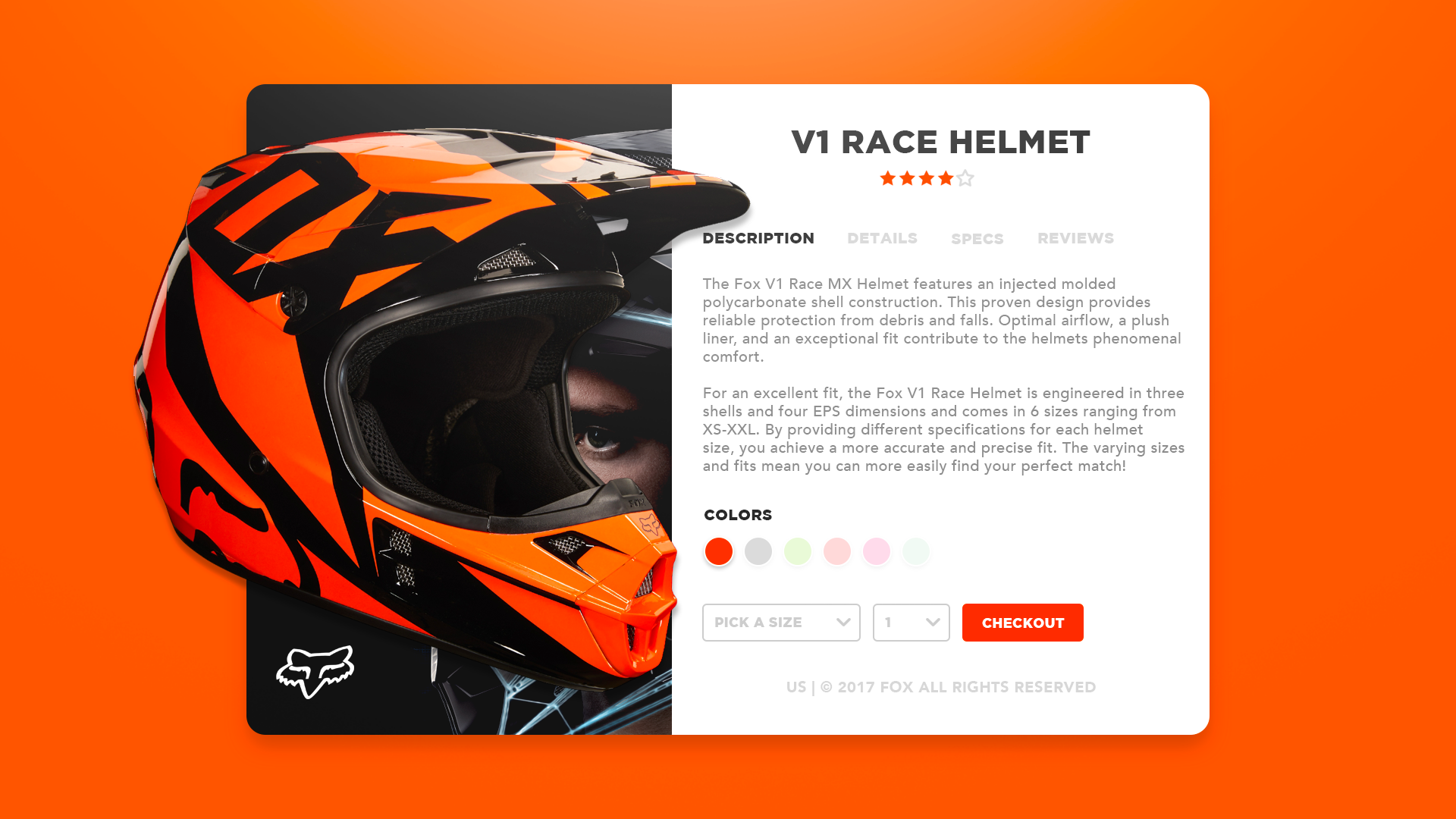Select the red-orange color swatch
The width and height of the screenshot is (1456, 819).
coord(719,551)
